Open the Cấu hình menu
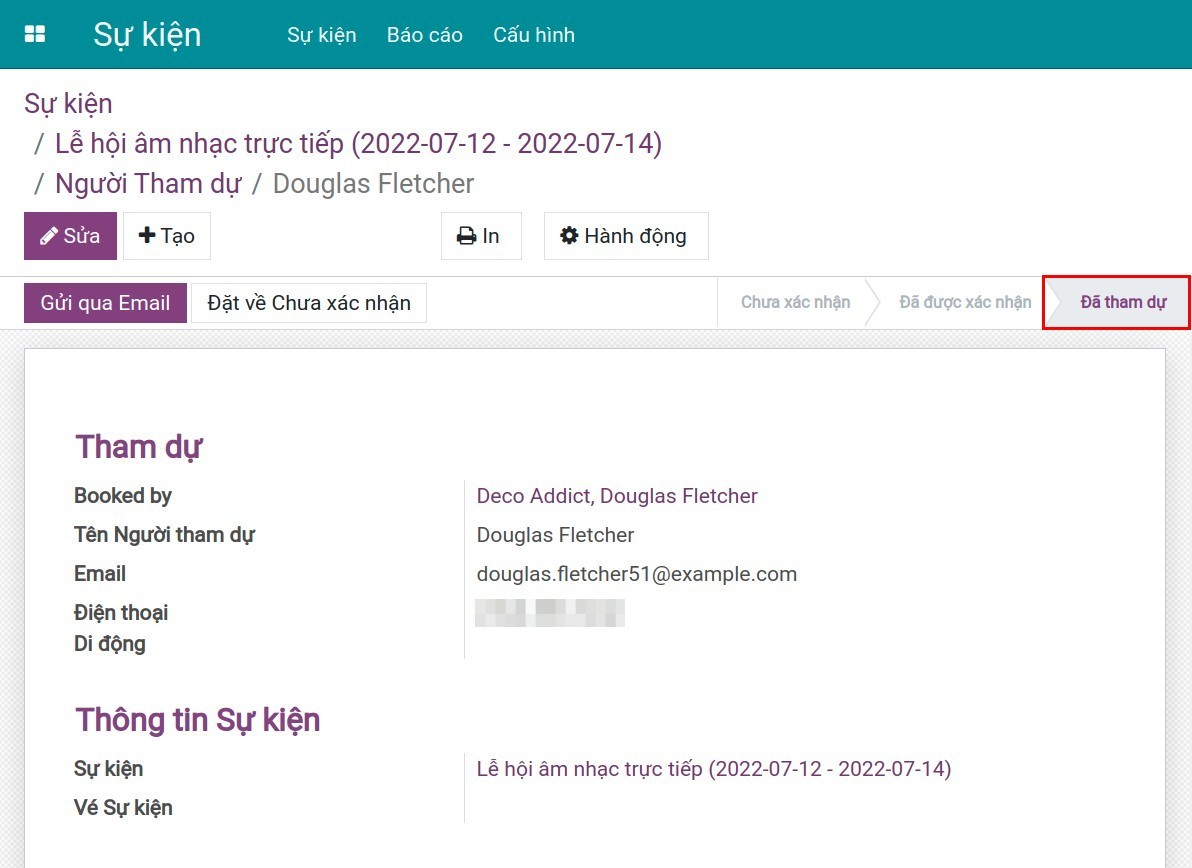The width and height of the screenshot is (1192, 868). [533, 35]
